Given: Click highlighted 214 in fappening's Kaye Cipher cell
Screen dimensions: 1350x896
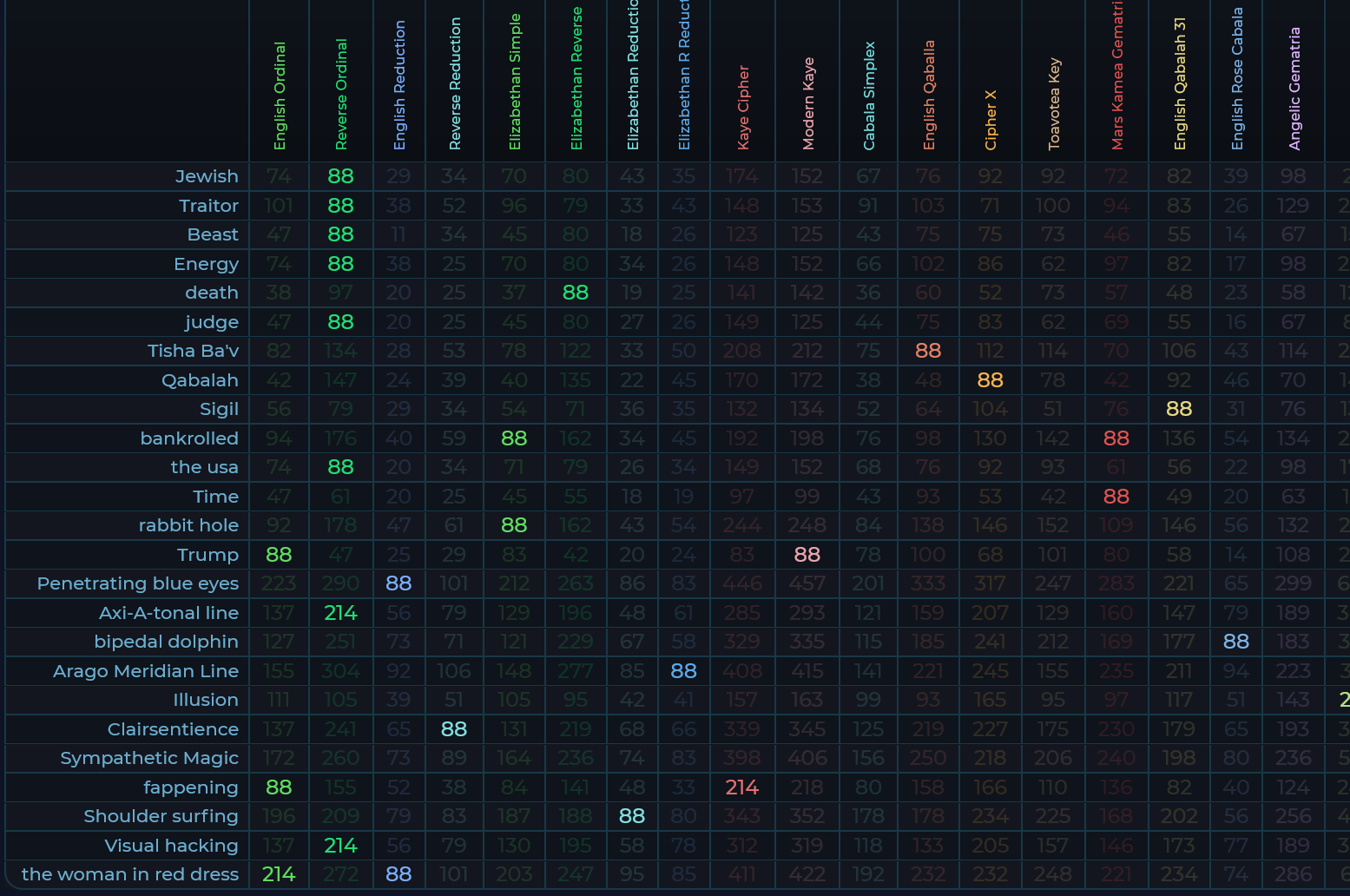Looking at the screenshot, I should pos(742,787).
